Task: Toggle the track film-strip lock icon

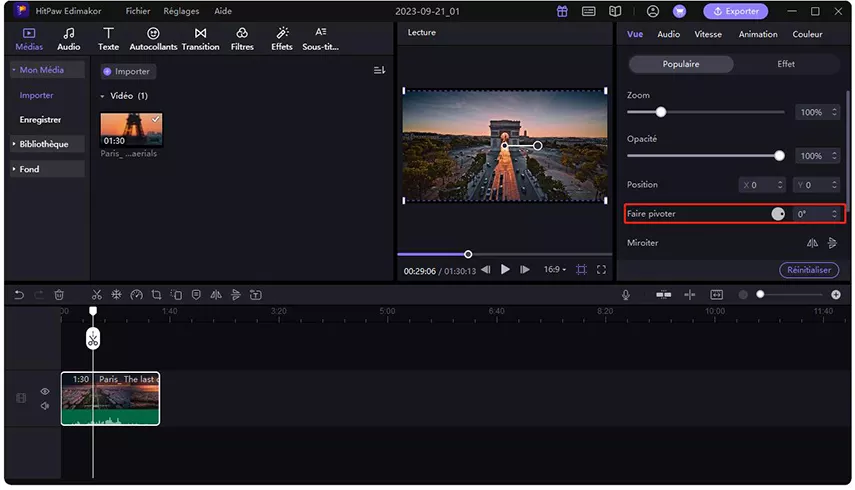Action: [21, 398]
